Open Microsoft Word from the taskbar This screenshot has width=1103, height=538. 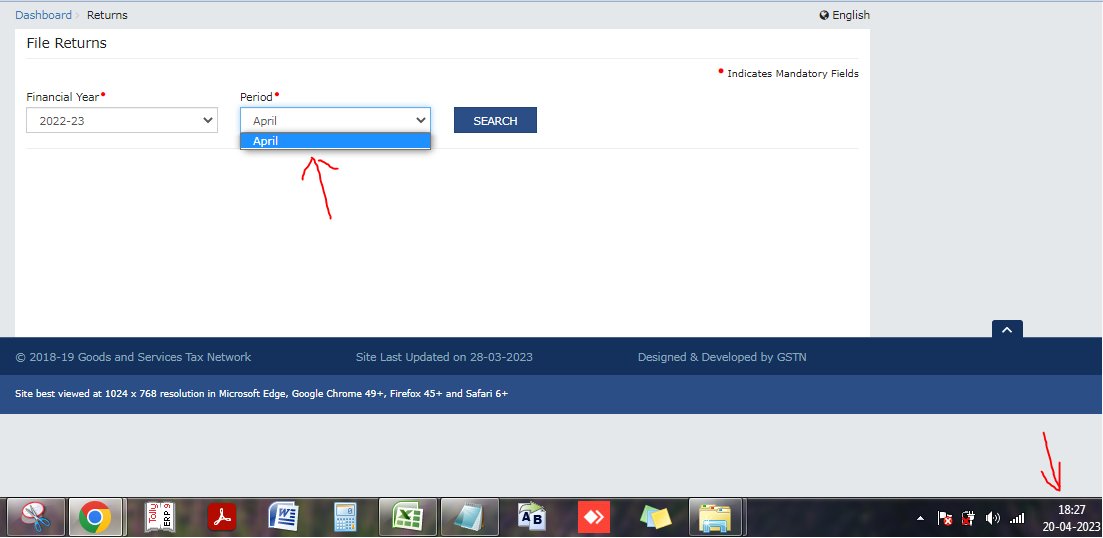coord(283,518)
